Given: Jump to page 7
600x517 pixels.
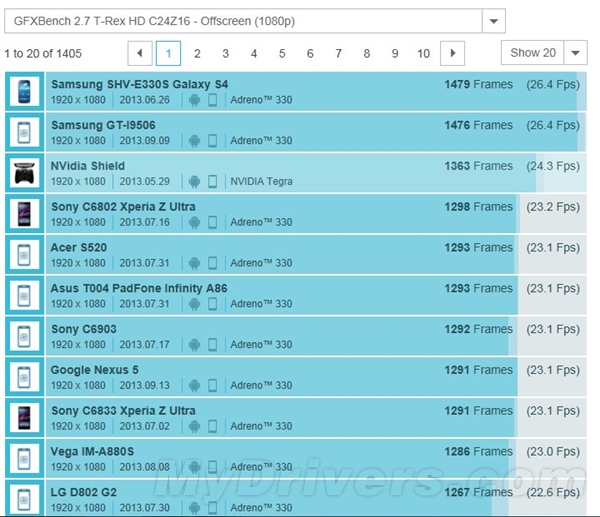Looking at the screenshot, I should 339,54.
